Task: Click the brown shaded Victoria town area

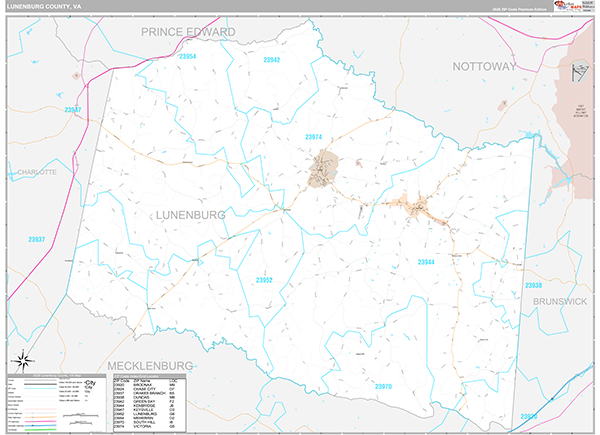Action: 324,169
